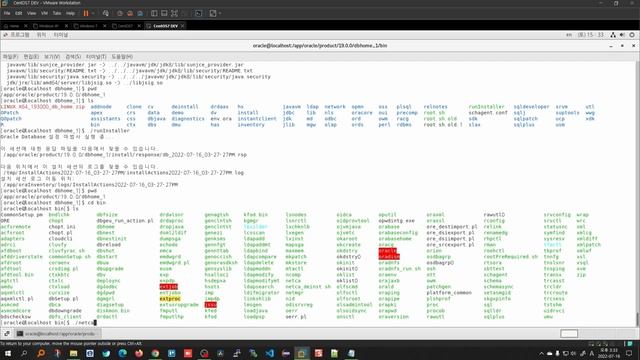Click the VMware Workstation taskbar icon
640x360 pixels.
coord(302,353)
